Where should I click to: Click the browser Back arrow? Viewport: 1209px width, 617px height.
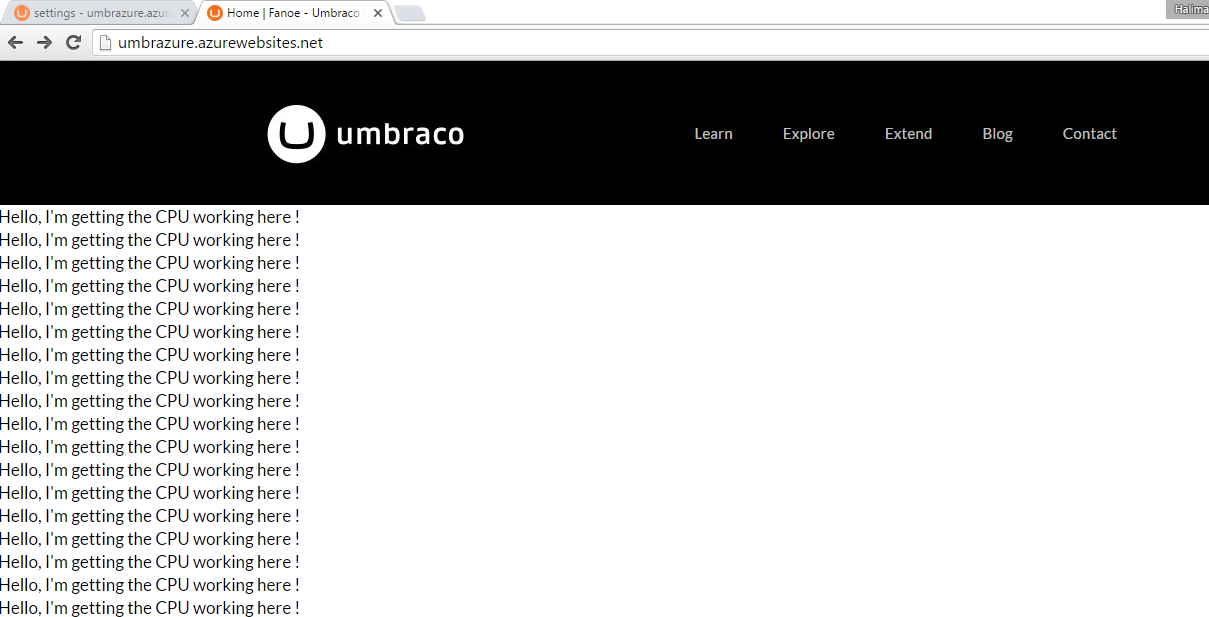coord(15,42)
